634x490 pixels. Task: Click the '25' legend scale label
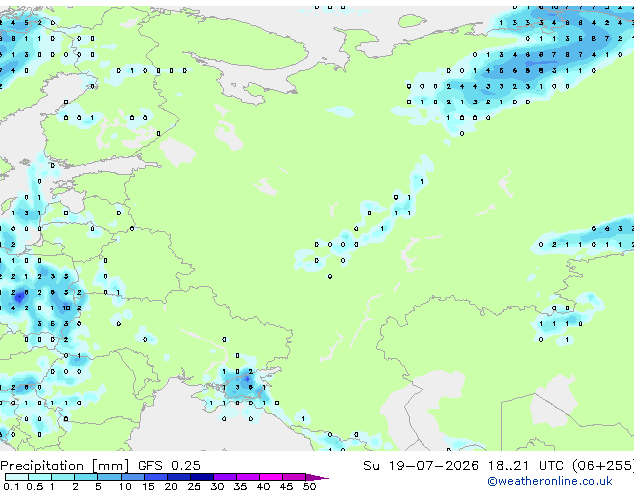(194, 486)
